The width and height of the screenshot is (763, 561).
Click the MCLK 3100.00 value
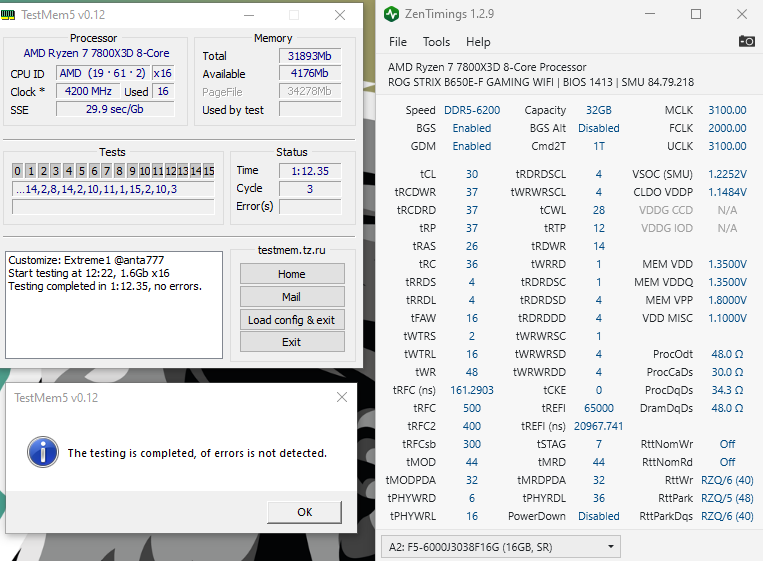click(x=727, y=110)
